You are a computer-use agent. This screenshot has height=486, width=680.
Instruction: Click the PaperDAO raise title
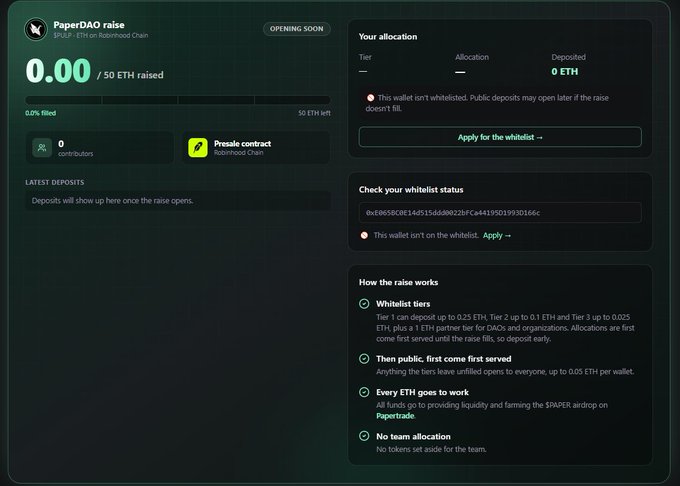(x=89, y=25)
